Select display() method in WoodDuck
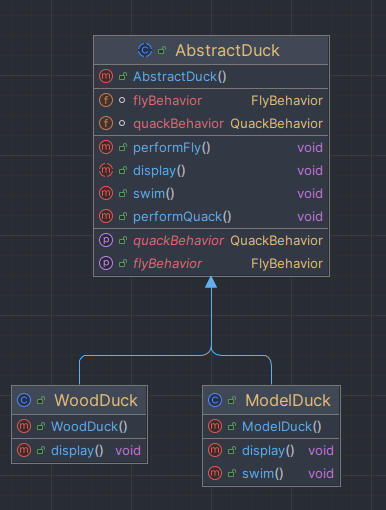Image resolution: width=386 pixels, height=510 pixels. (79, 451)
